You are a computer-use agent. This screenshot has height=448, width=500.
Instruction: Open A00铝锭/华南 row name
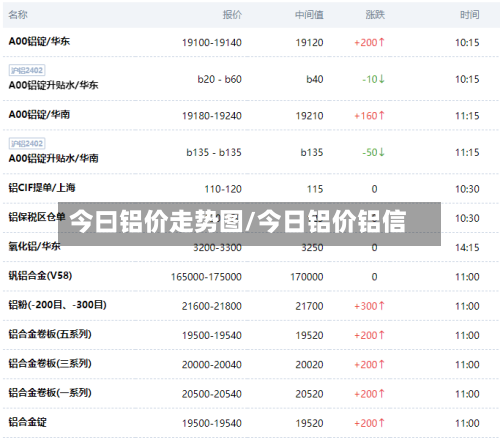pos(39,115)
